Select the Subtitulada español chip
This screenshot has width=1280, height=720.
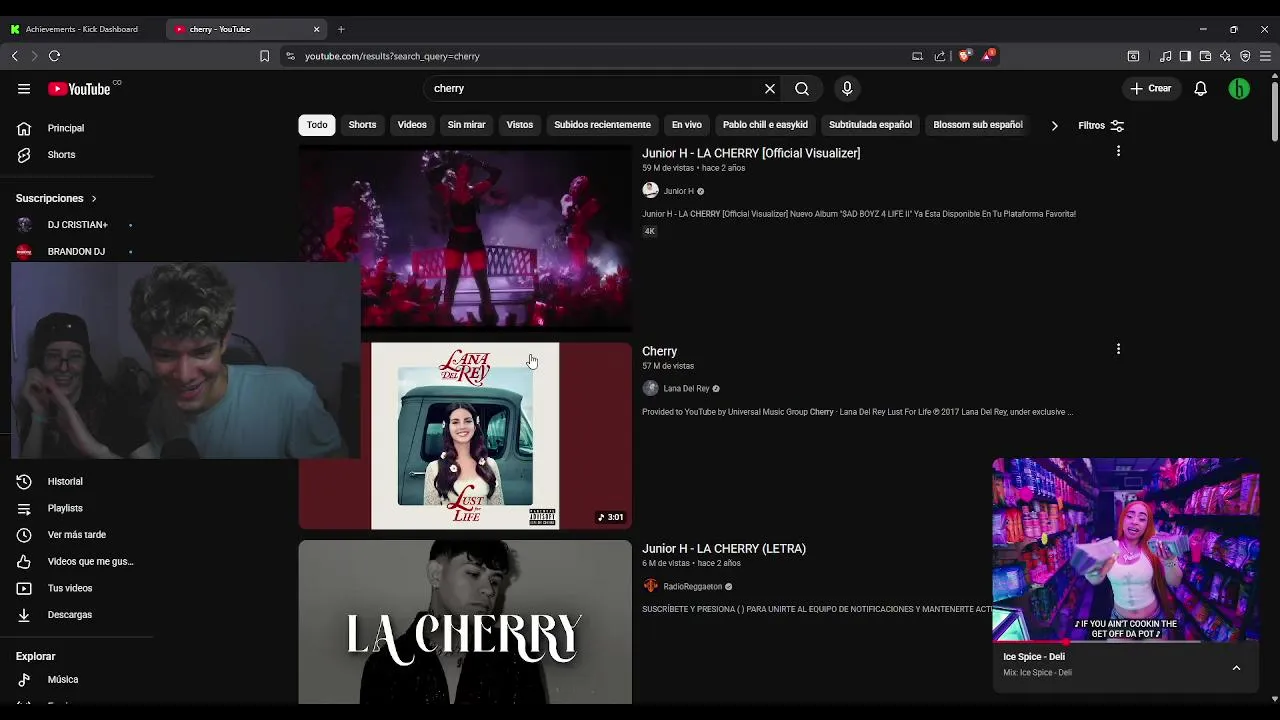coord(870,125)
